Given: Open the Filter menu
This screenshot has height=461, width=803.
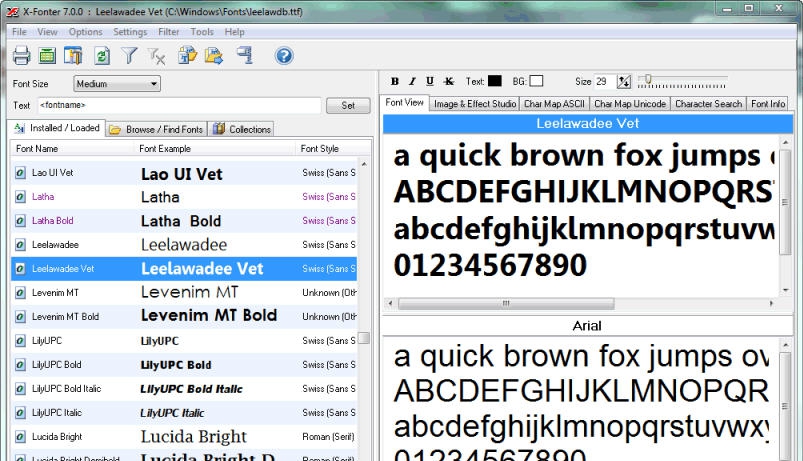Looking at the screenshot, I should coord(169,32).
